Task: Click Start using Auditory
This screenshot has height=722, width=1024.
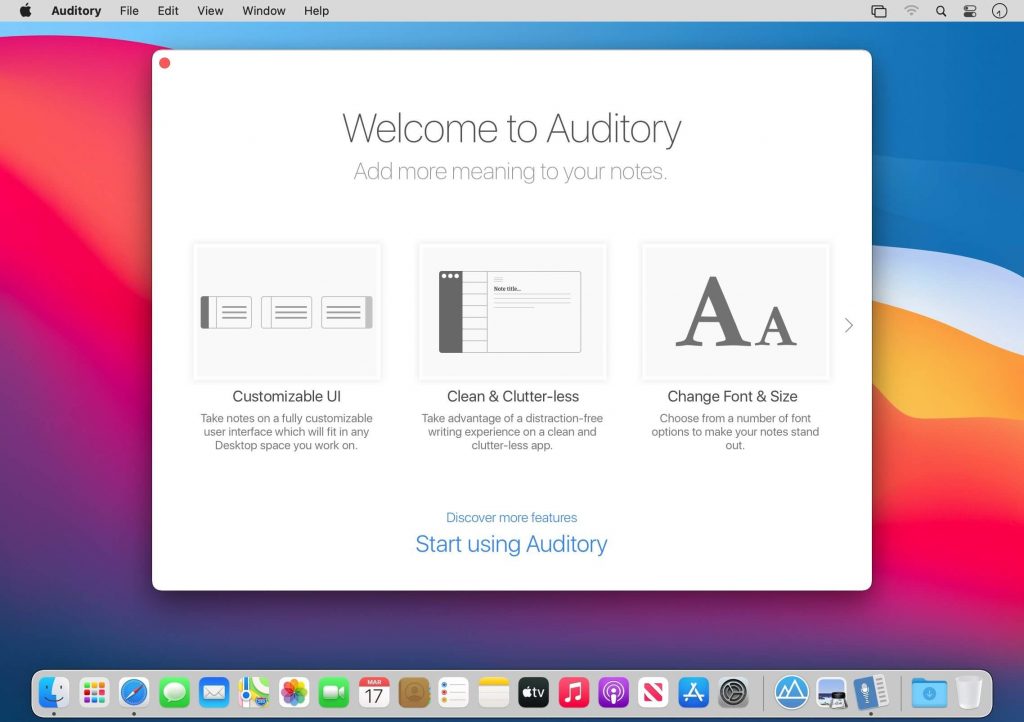Action: [x=511, y=544]
